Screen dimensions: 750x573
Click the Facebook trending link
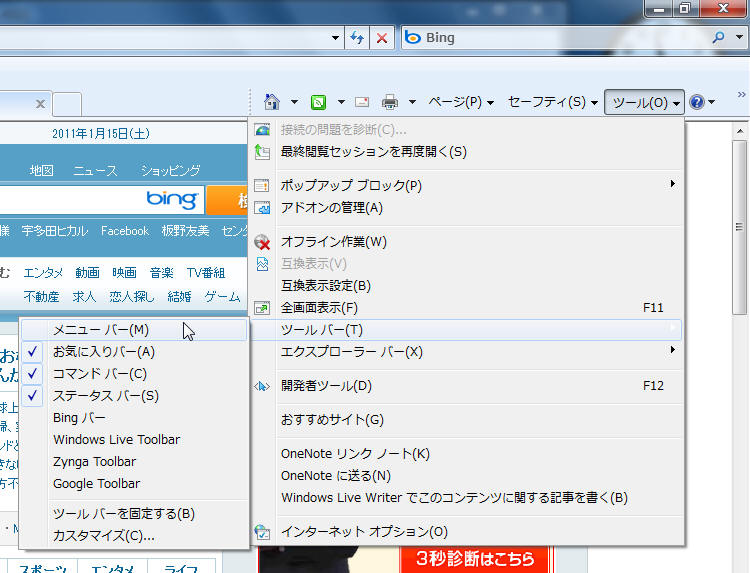(125, 231)
